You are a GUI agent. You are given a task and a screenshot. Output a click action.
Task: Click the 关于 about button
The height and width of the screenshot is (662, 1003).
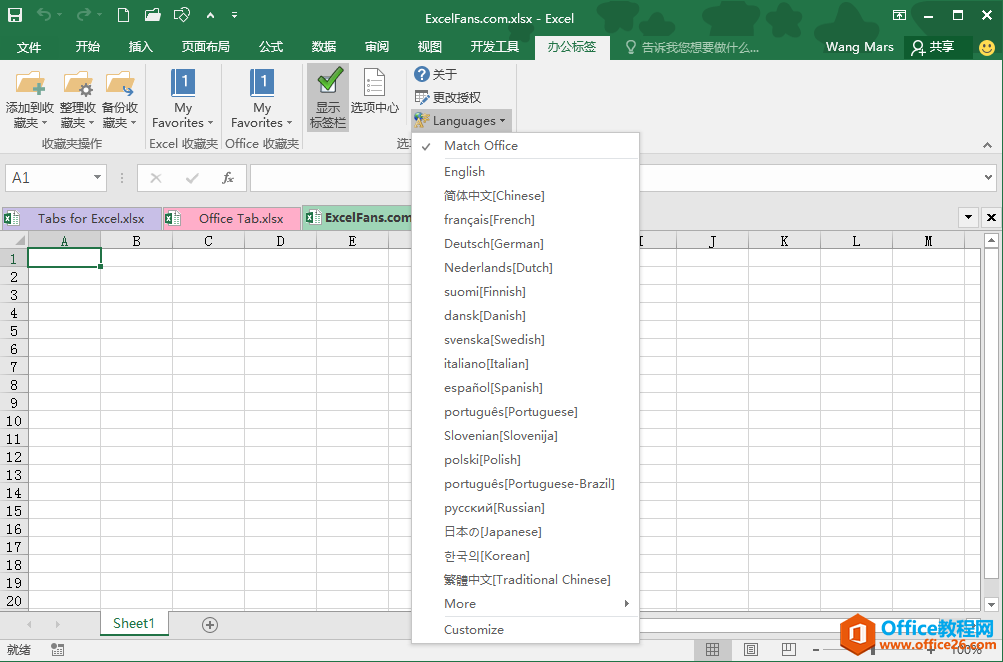436,74
